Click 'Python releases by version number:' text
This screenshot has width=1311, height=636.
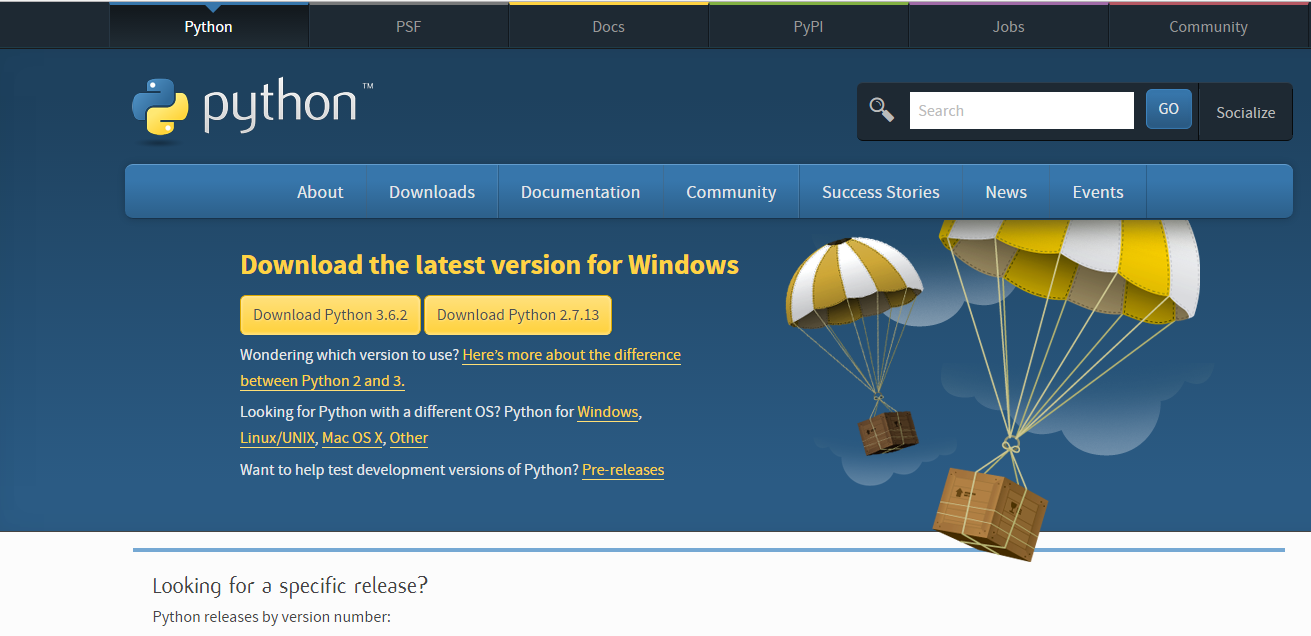[x=271, y=617]
